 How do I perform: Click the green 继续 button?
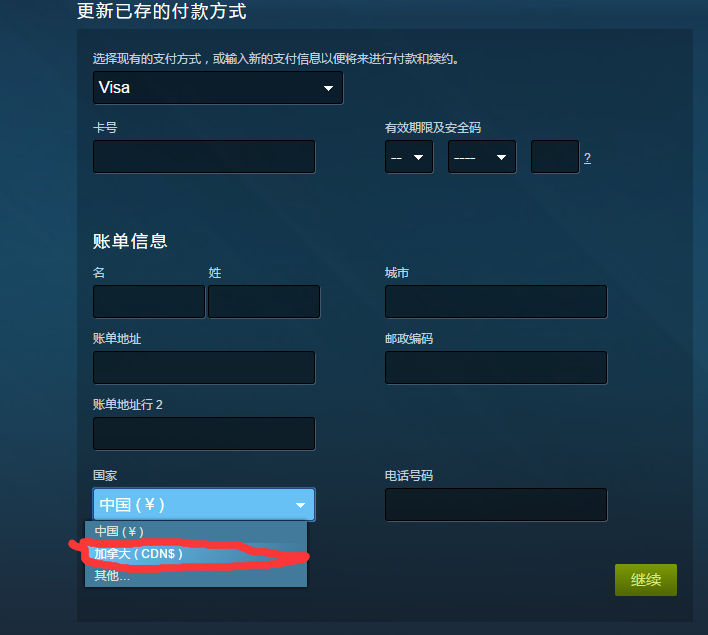pos(646,580)
